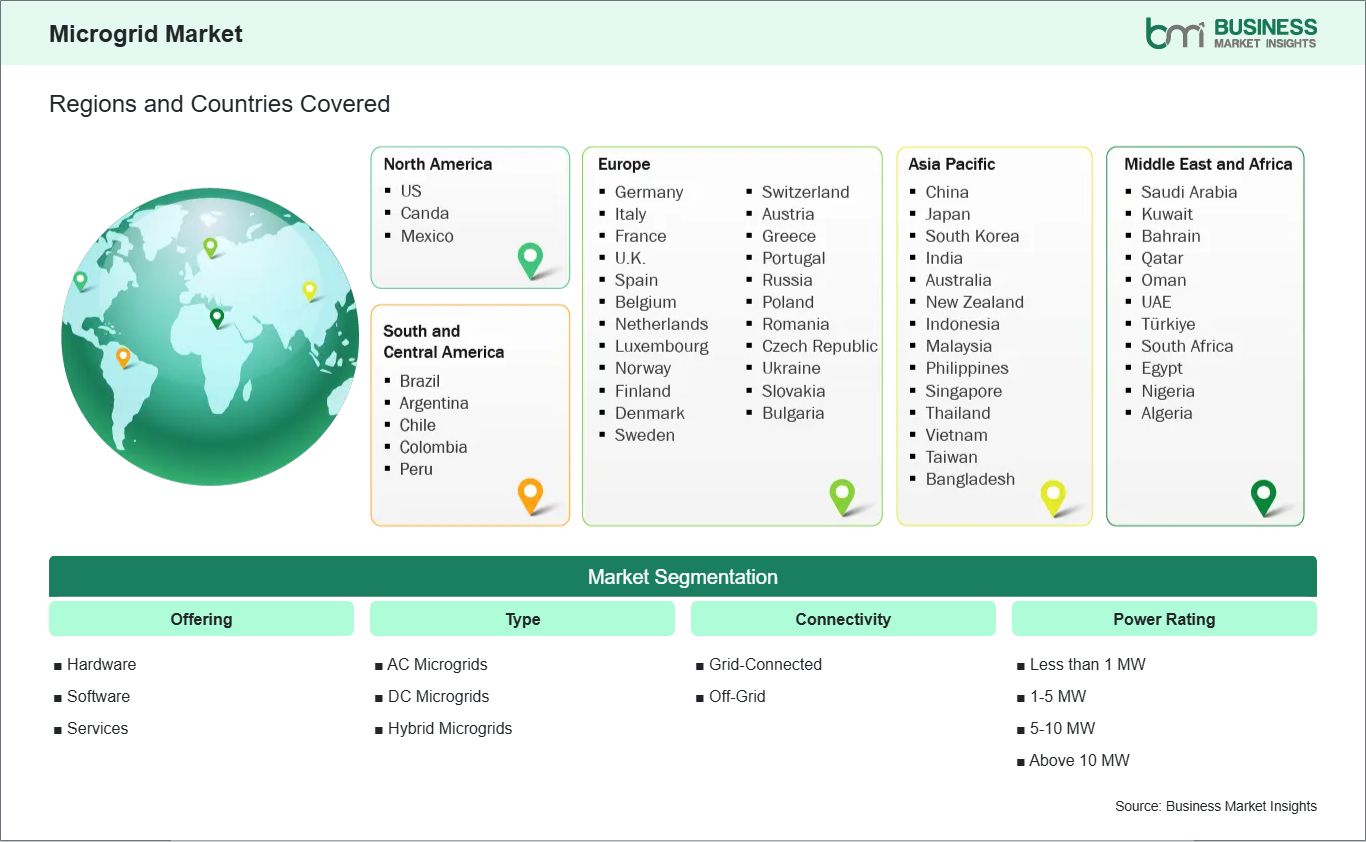
Task: Select the Hybrid Microgrids bullet under Type
Action: click(450, 728)
